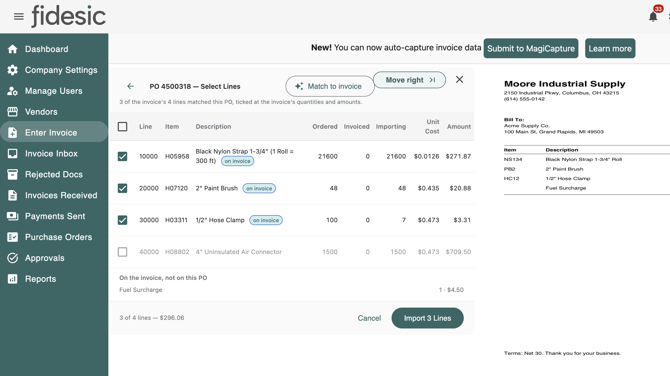Click the Dashboard home icon
This screenshot has width=670, height=376.
(x=12, y=49)
